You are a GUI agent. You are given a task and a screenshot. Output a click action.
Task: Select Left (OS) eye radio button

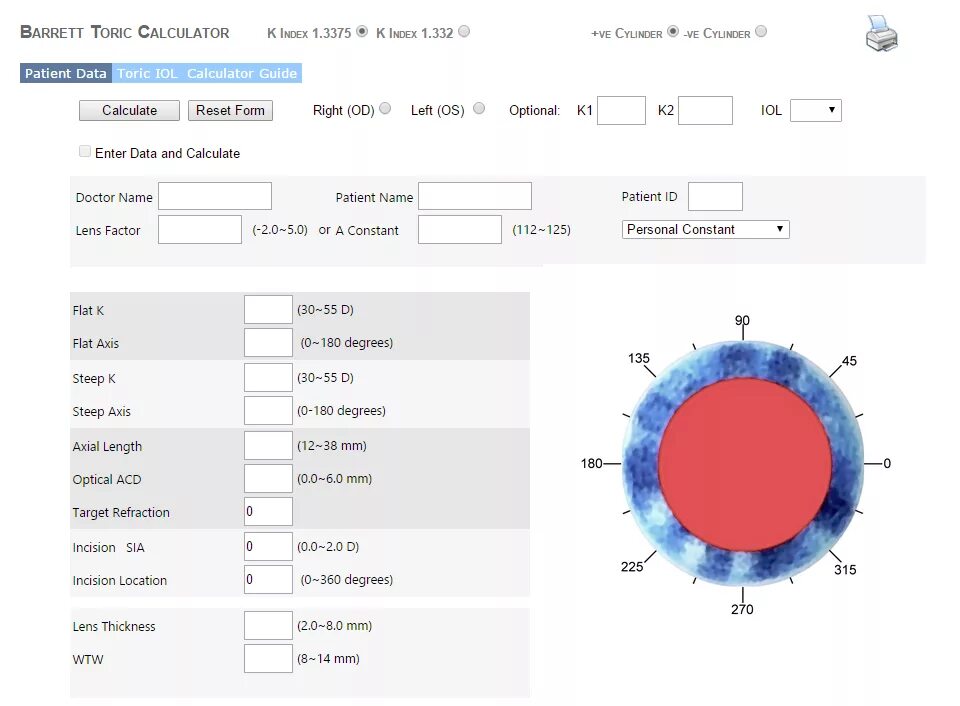tap(479, 108)
